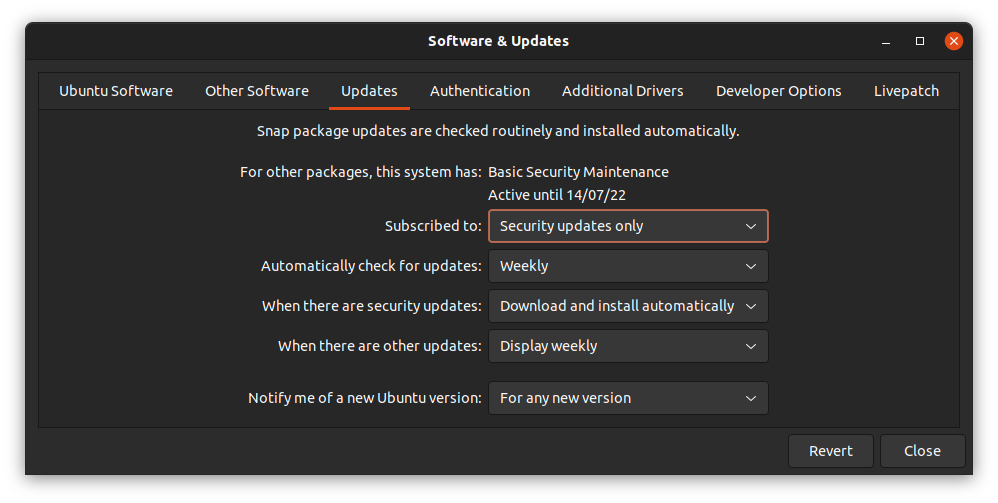
Task: Click 'For other packages, this system has:' label
Action: [x=361, y=173]
